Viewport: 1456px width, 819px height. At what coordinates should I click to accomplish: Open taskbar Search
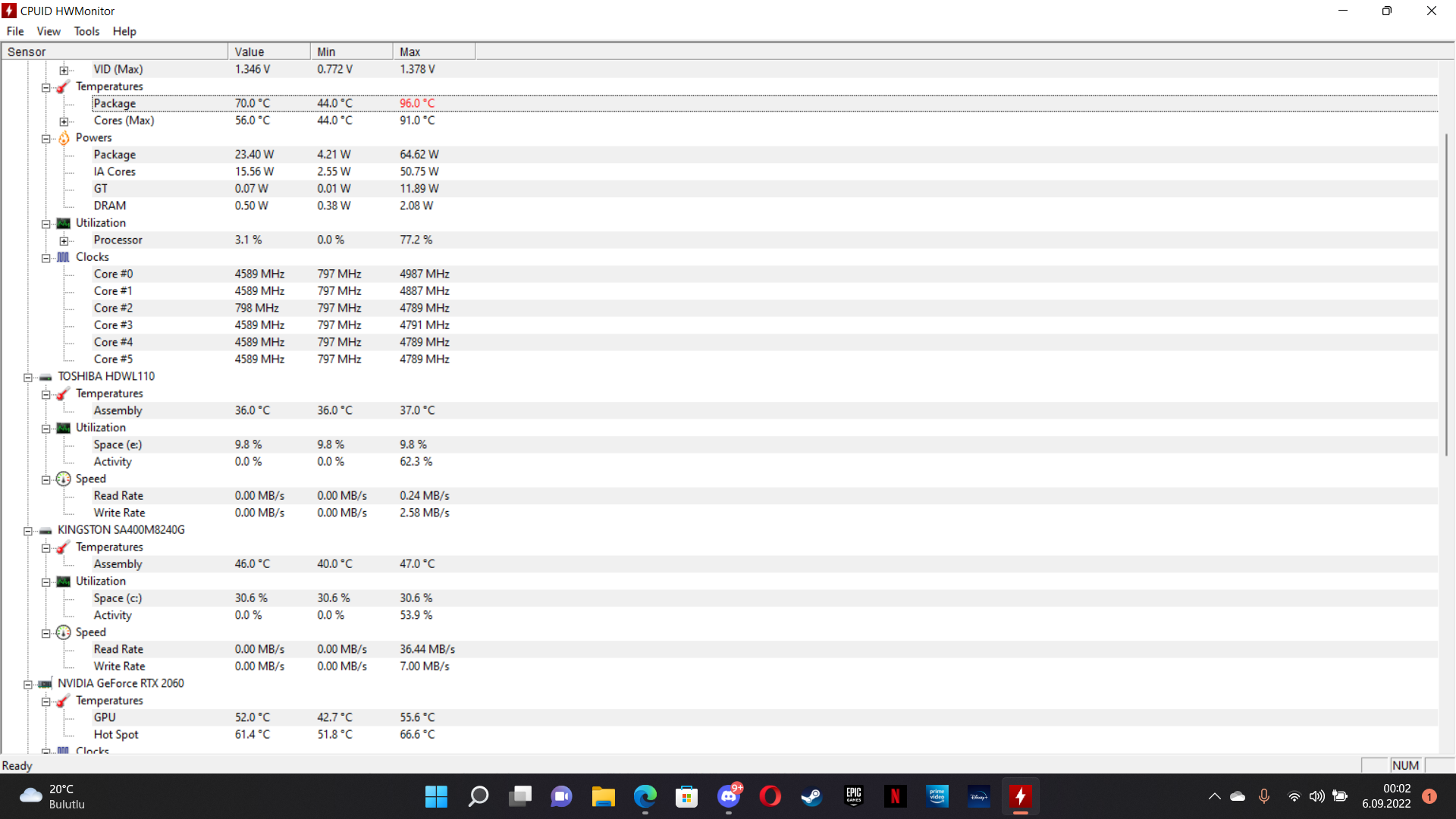click(x=478, y=796)
